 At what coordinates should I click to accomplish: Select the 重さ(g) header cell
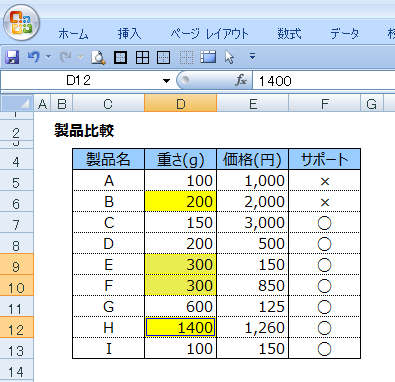(x=181, y=159)
